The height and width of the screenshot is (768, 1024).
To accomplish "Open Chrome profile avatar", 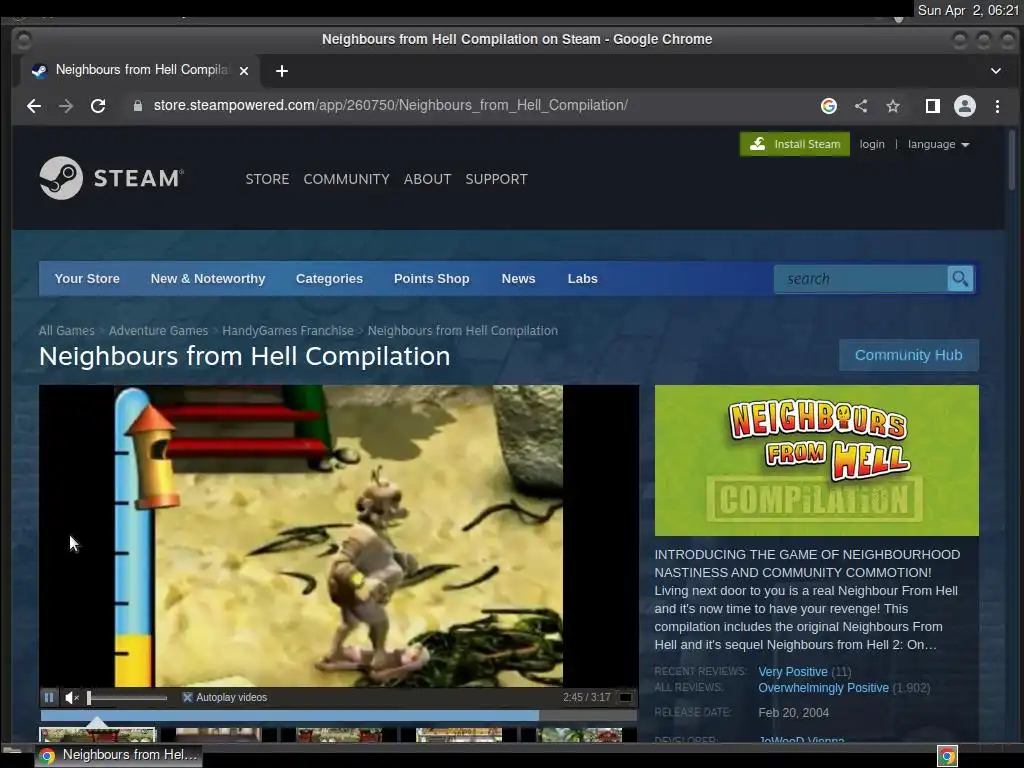I will click(x=965, y=106).
